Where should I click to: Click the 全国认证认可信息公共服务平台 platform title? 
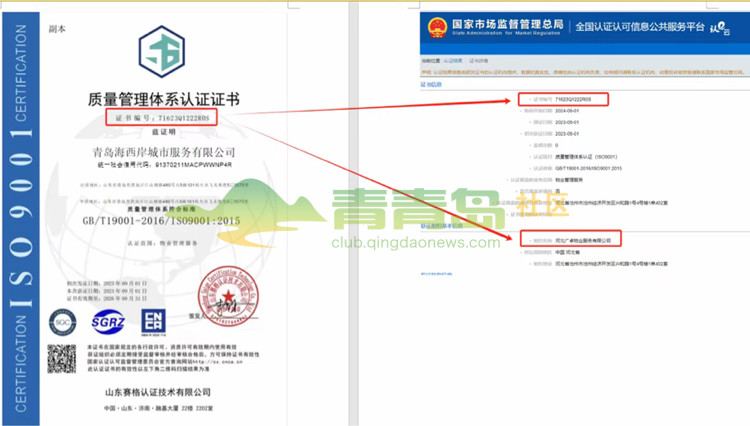click(640, 27)
